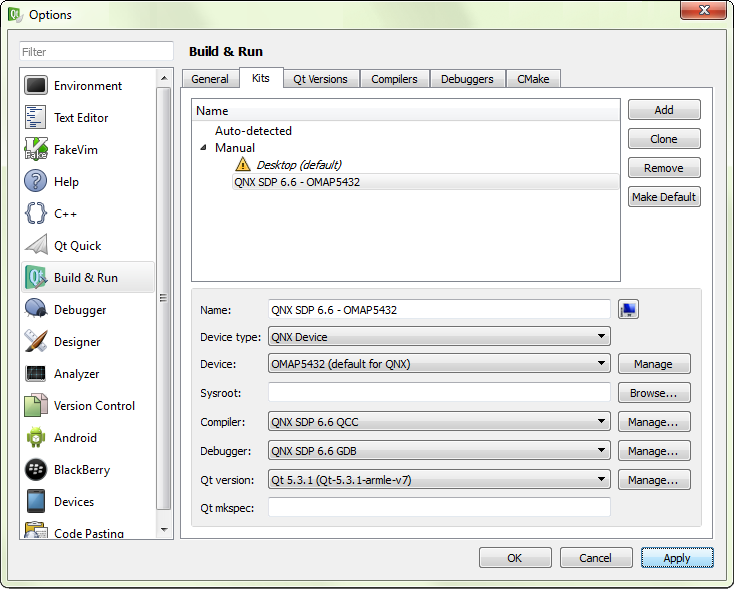Open the Android settings category
The image size is (734, 589).
coord(75,438)
